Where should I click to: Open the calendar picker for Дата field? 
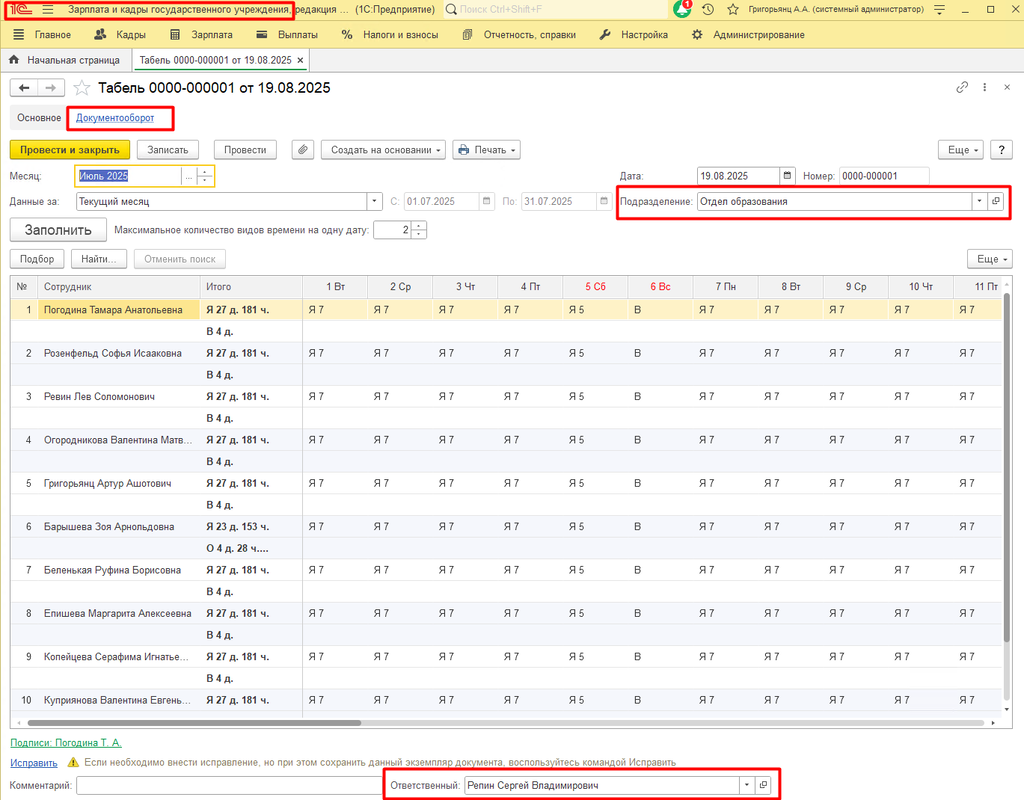pos(787,176)
